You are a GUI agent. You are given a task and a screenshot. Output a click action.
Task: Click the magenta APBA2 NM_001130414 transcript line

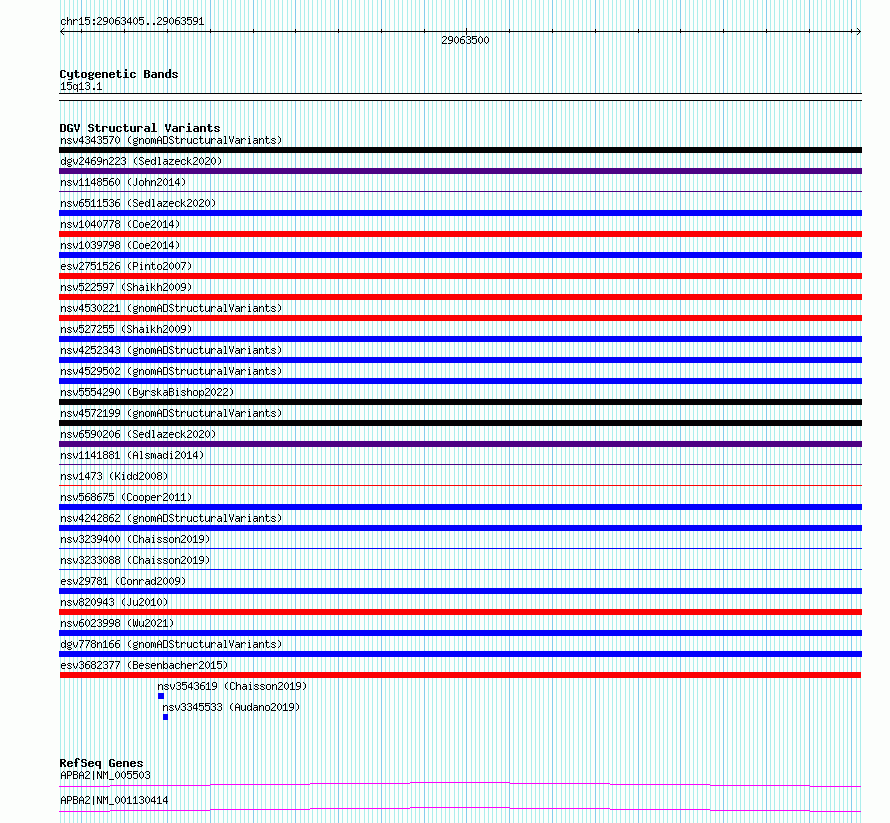[460, 809]
